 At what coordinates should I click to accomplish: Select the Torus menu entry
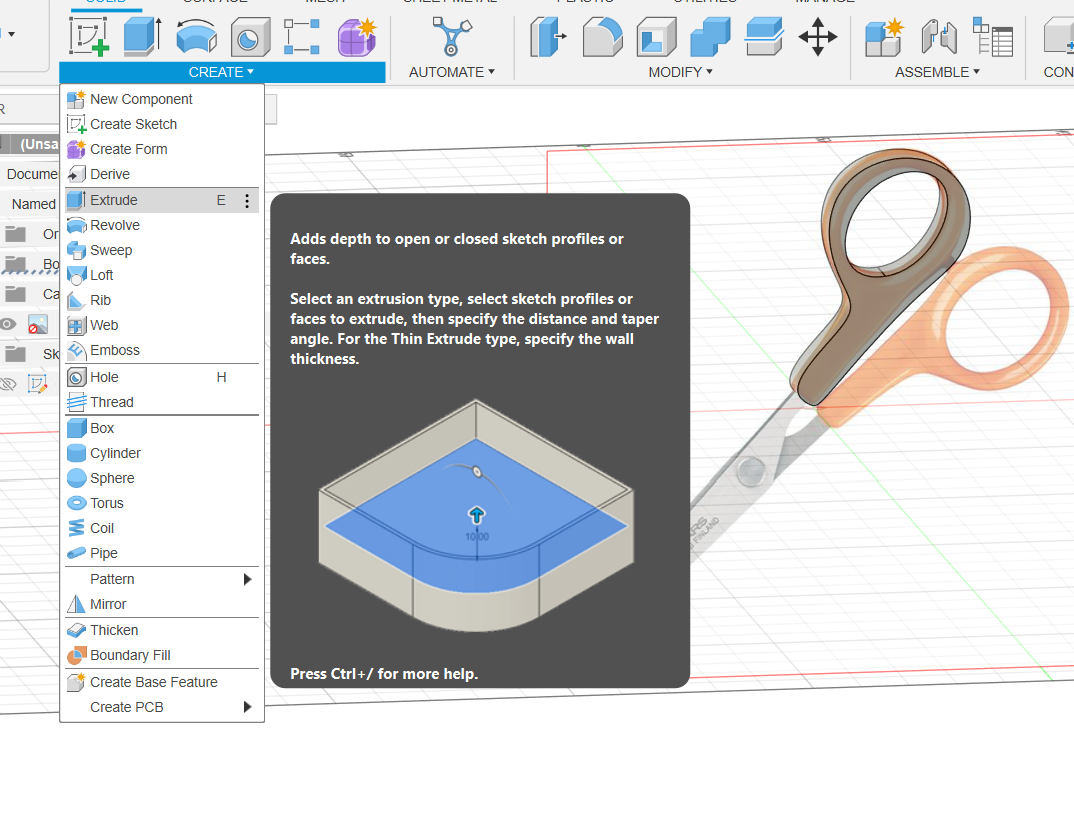[x=162, y=504]
